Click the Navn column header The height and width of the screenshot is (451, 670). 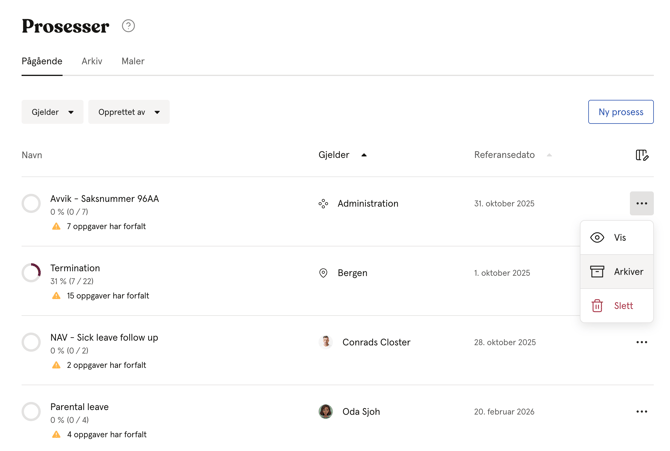pyautogui.click(x=32, y=155)
